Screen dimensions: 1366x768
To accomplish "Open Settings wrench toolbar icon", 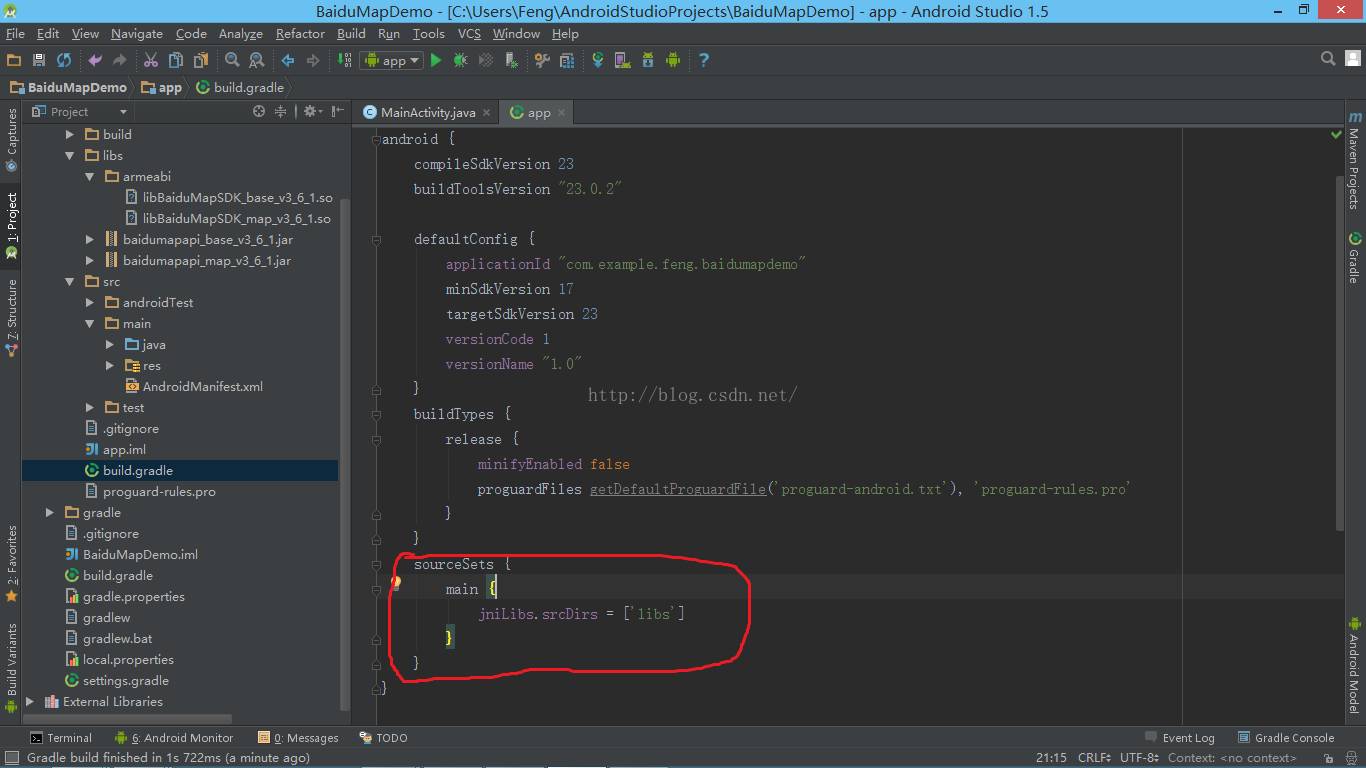I will point(542,60).
